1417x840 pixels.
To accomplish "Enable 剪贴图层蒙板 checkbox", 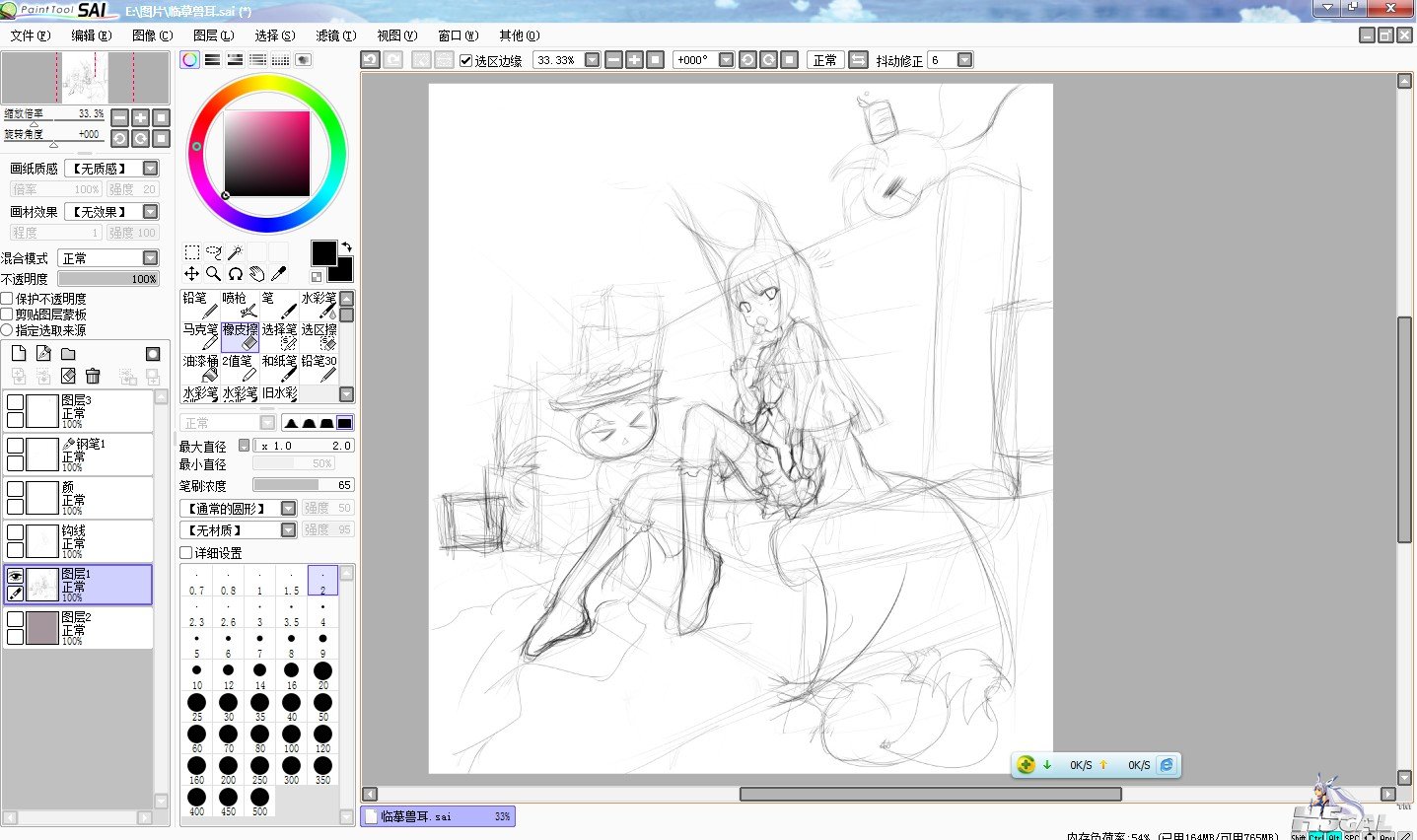I will point(7,315).
